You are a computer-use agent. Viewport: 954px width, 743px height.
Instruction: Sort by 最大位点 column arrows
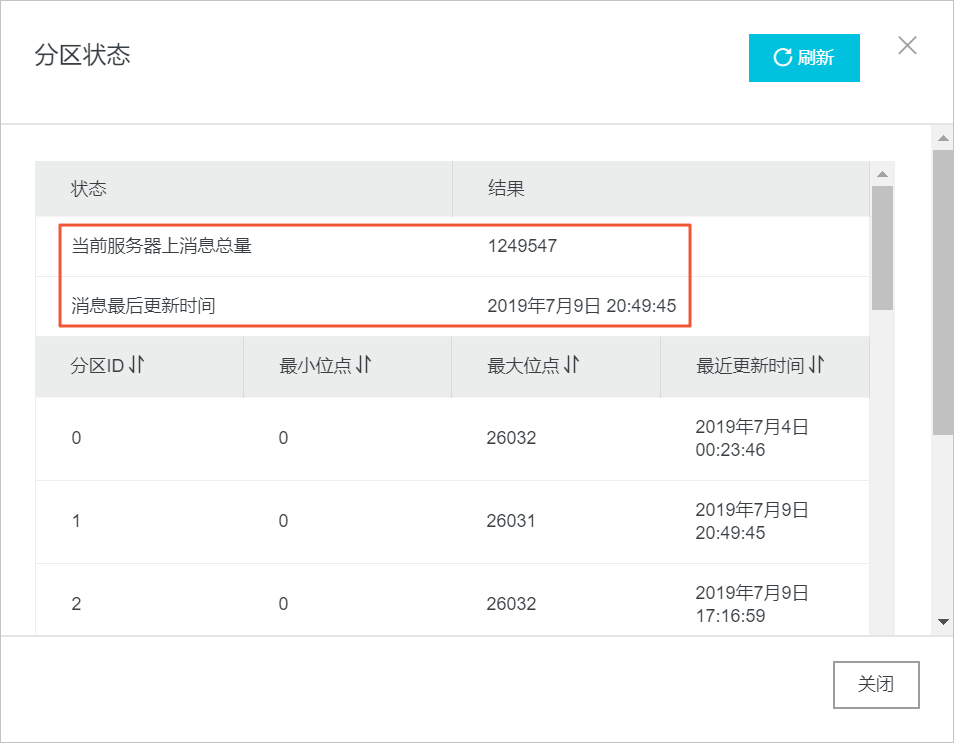pyautogui.click(x=571, y=365)
